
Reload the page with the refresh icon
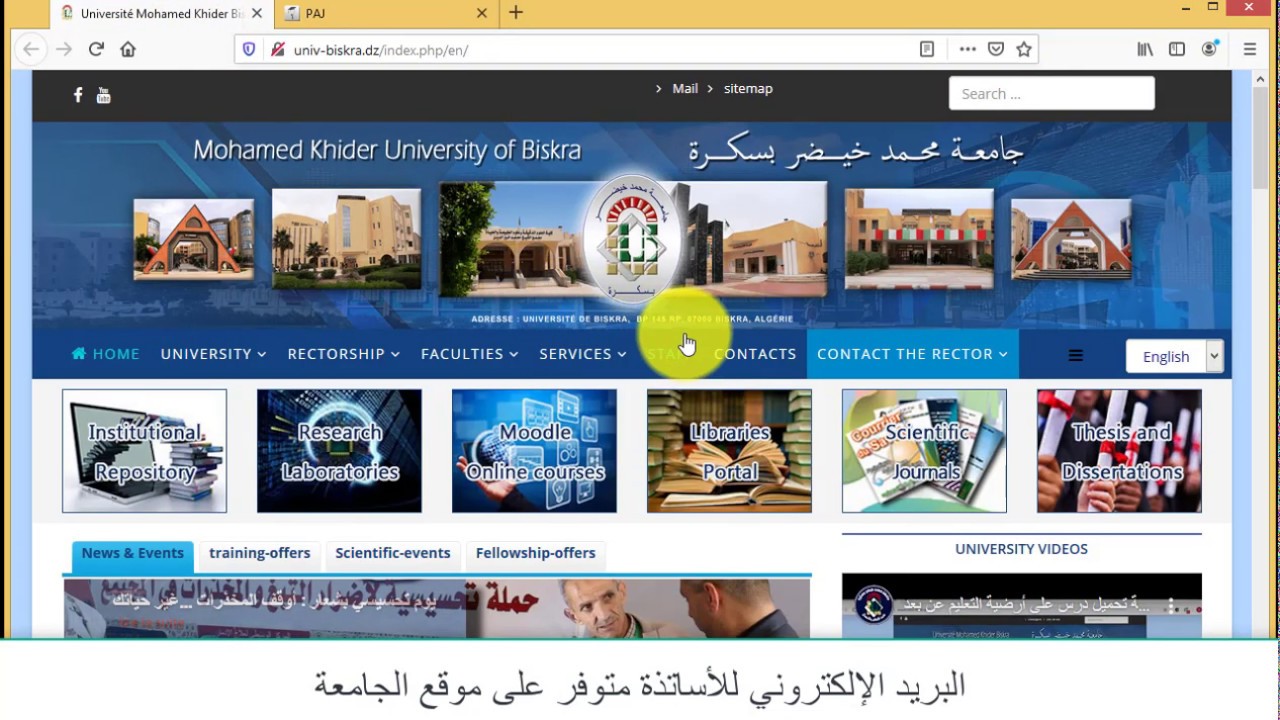coord(96,49)
